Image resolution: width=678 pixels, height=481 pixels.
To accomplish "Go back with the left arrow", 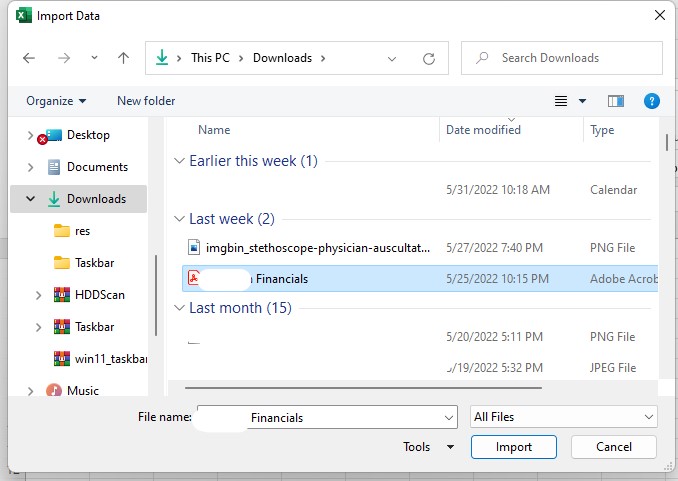I will 29,58.
